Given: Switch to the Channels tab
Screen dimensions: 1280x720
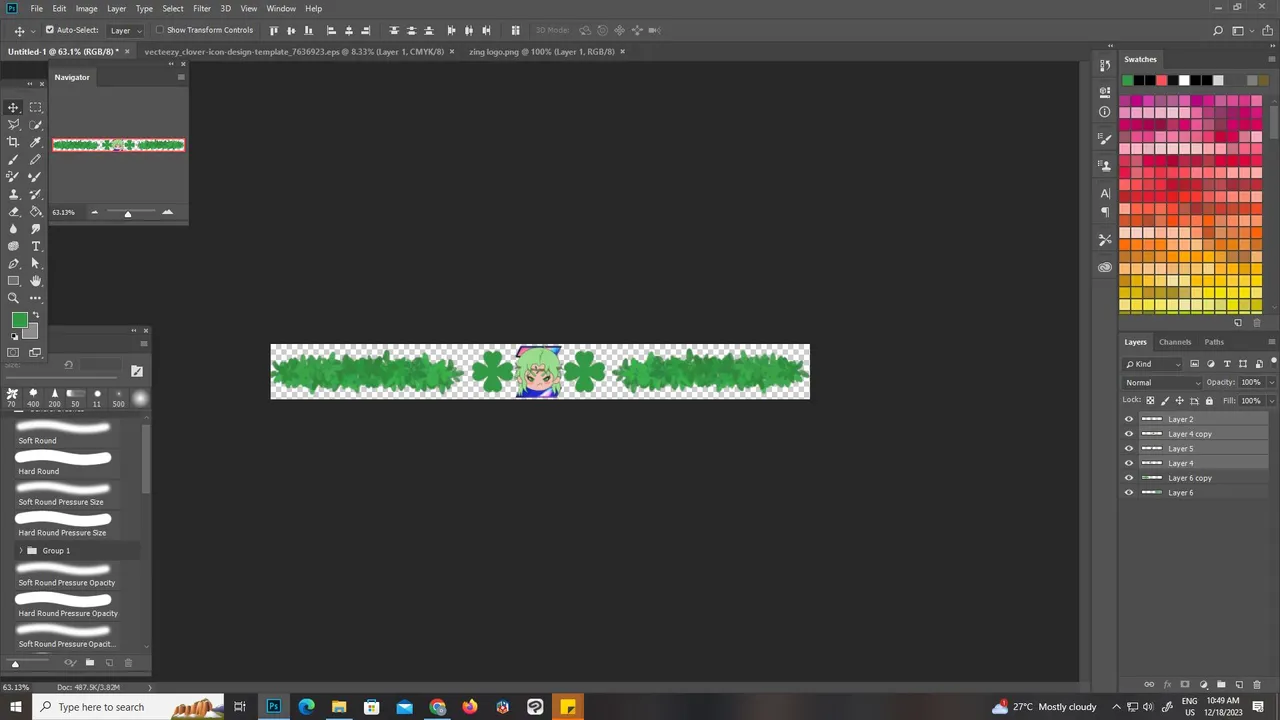Looking at the screenshot, I should (x=1175, y=342).
